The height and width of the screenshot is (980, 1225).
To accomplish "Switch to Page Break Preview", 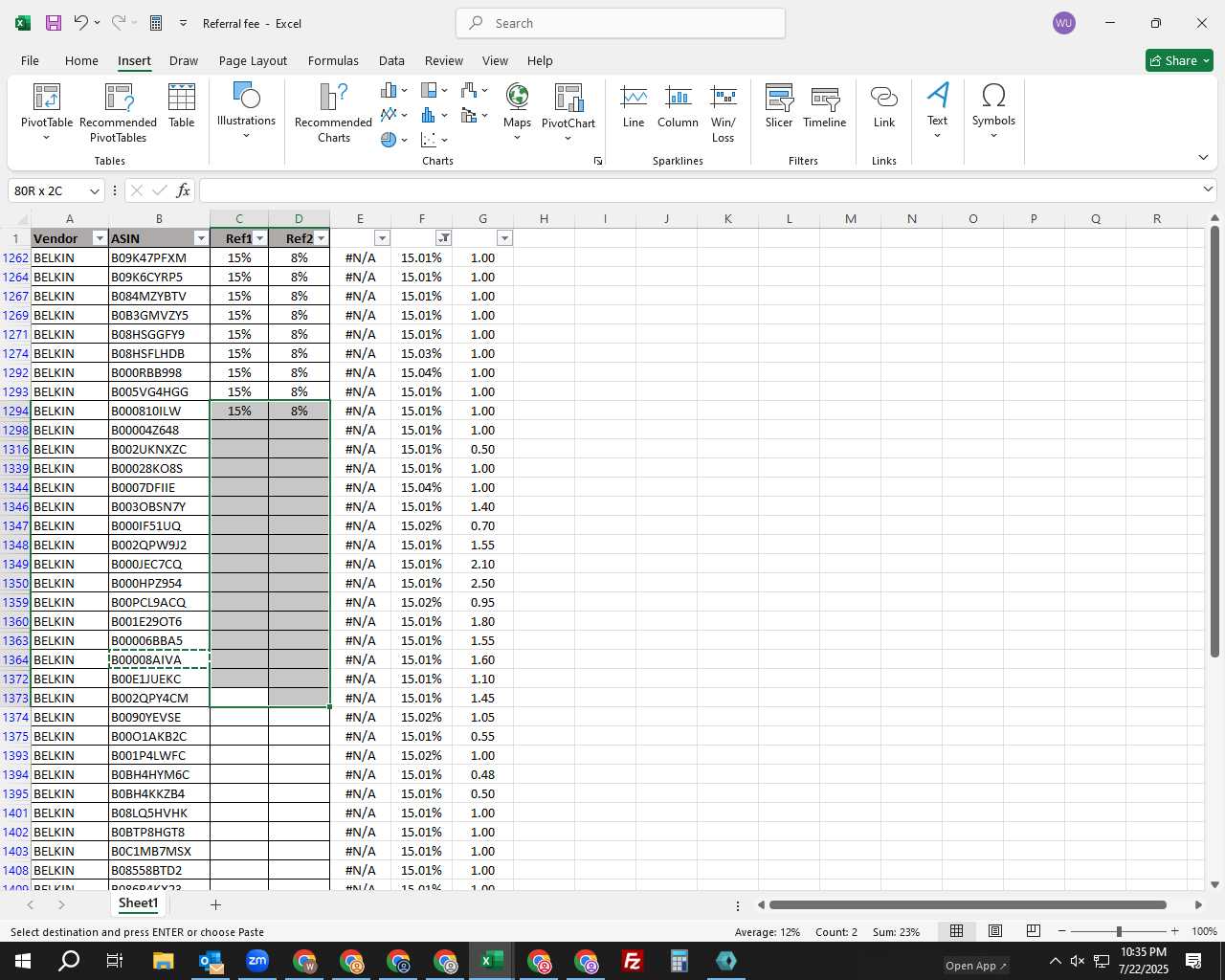I will tap(1034, 931).
